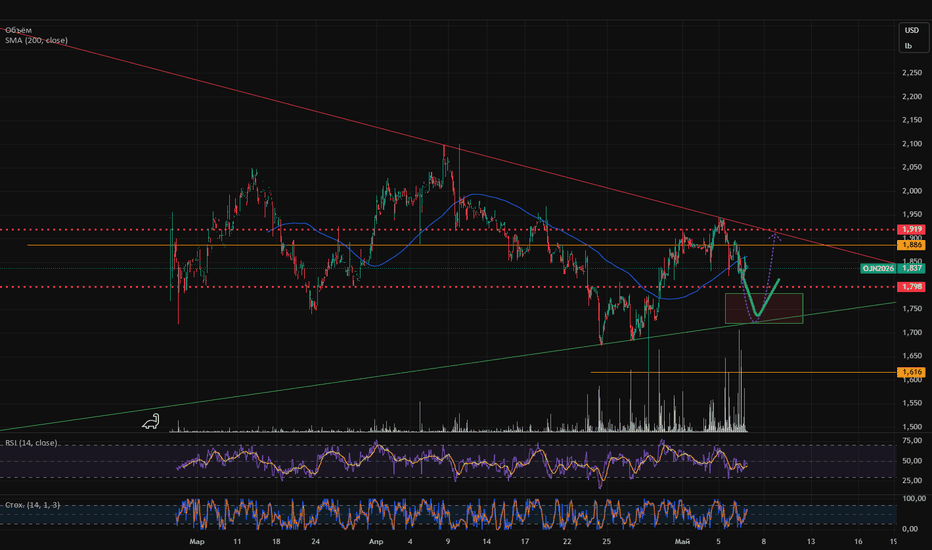Click the Мар label on the time axis
The height and width of the screenshot is (550, 932).
point(197,542)
